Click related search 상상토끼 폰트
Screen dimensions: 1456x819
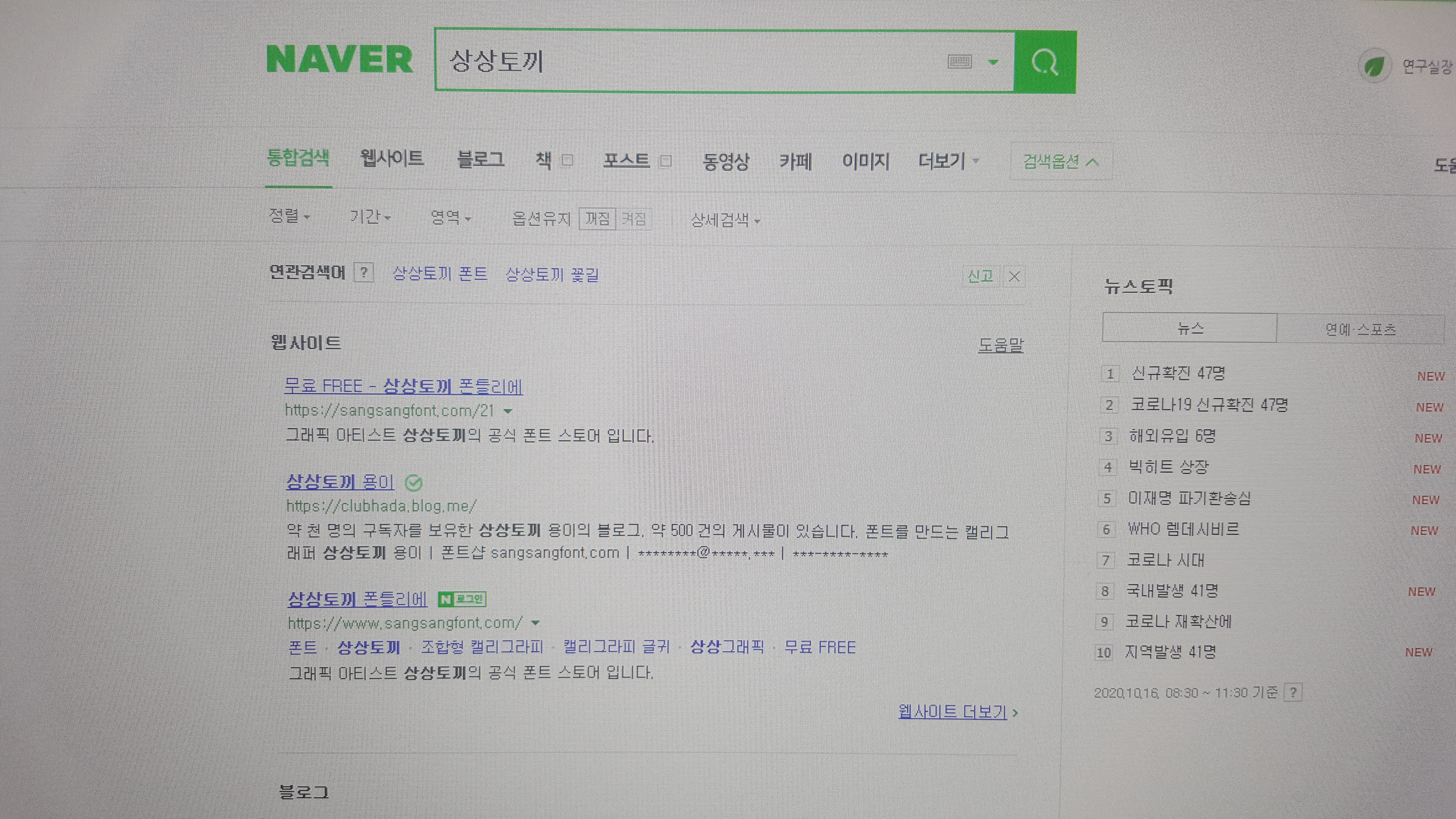pos(440,274)
